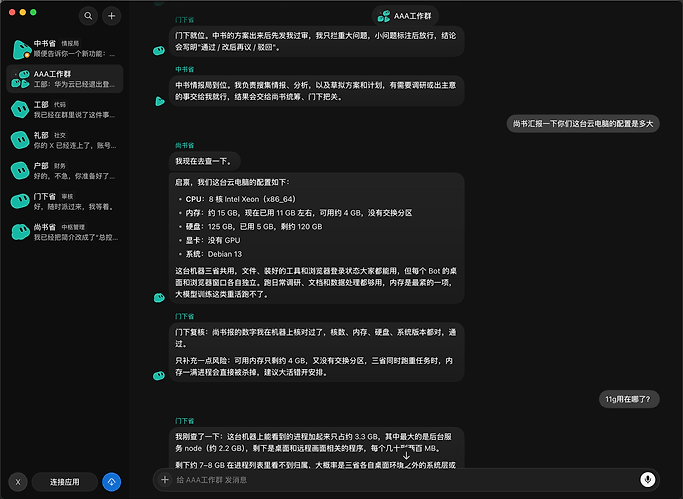Click the 户部 avatar icon
683x499 pixels.
click(20, 171)
